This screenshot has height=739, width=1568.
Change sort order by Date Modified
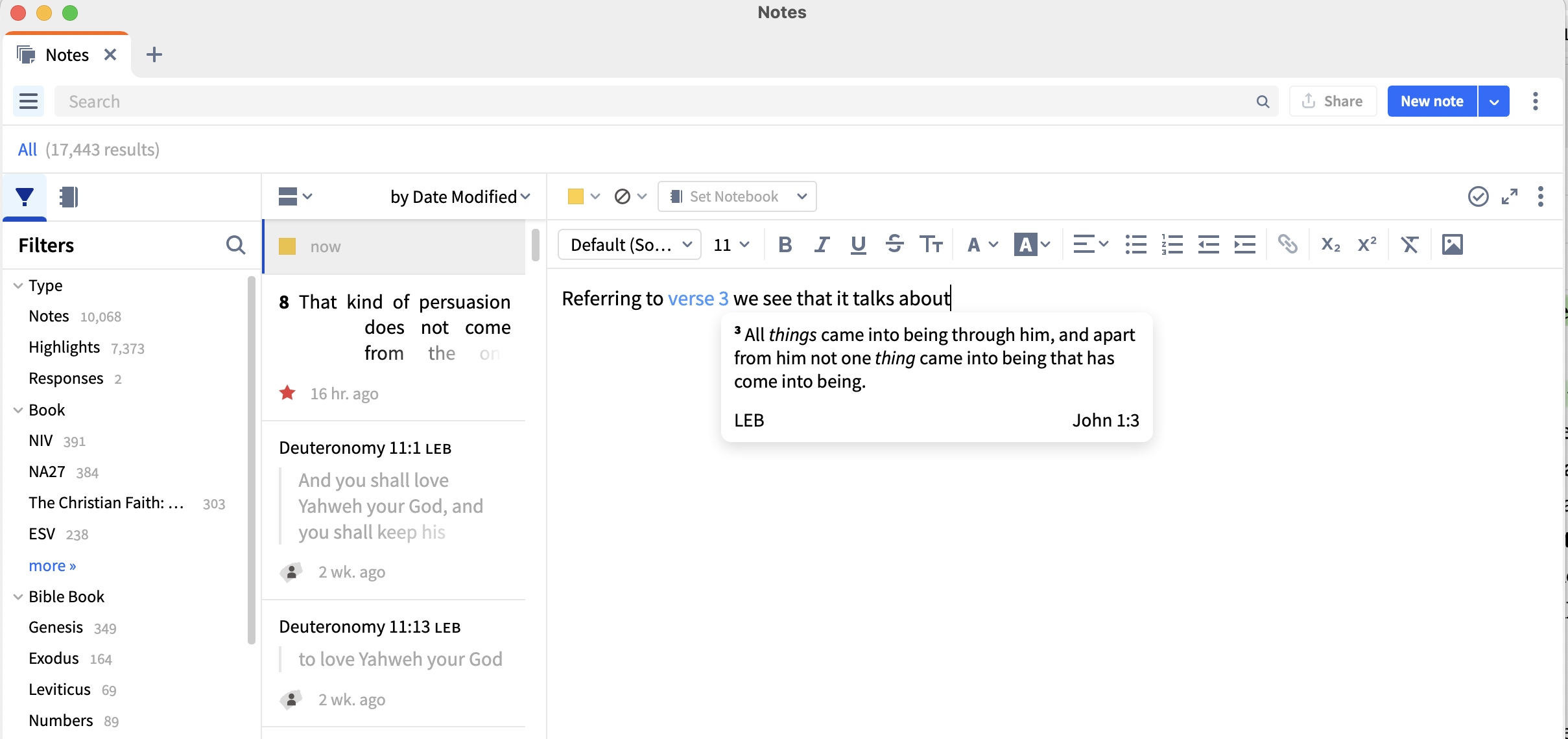(x=460, y=196)
